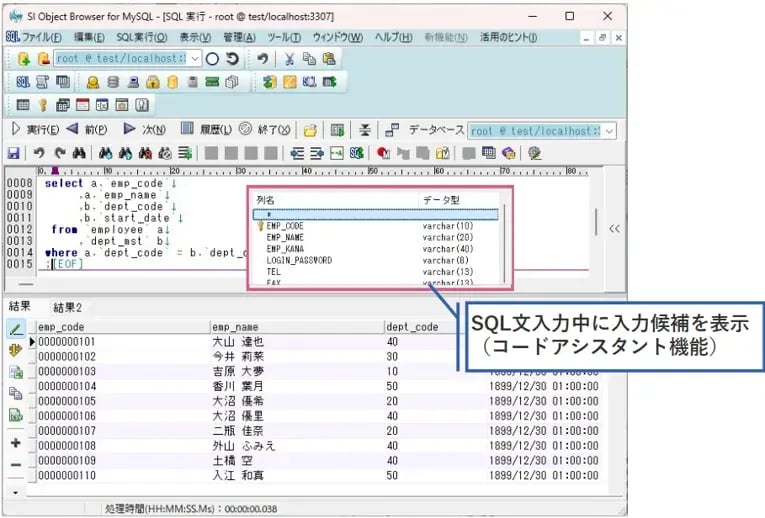Click the save (floppy disk) toolbar icon

pyautogui.click(x=14, y=153)
